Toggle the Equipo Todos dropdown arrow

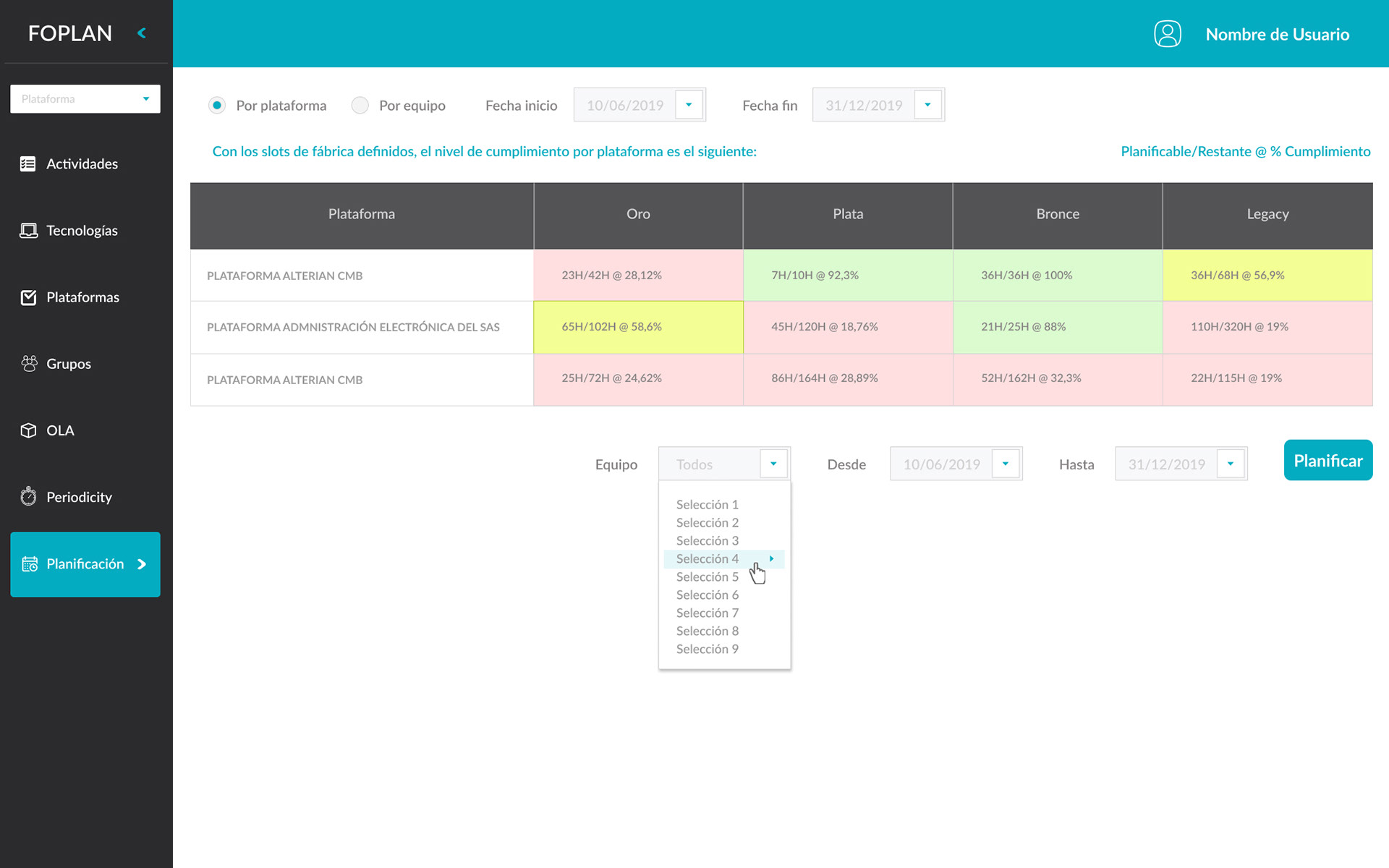click(x=773, y=464)
